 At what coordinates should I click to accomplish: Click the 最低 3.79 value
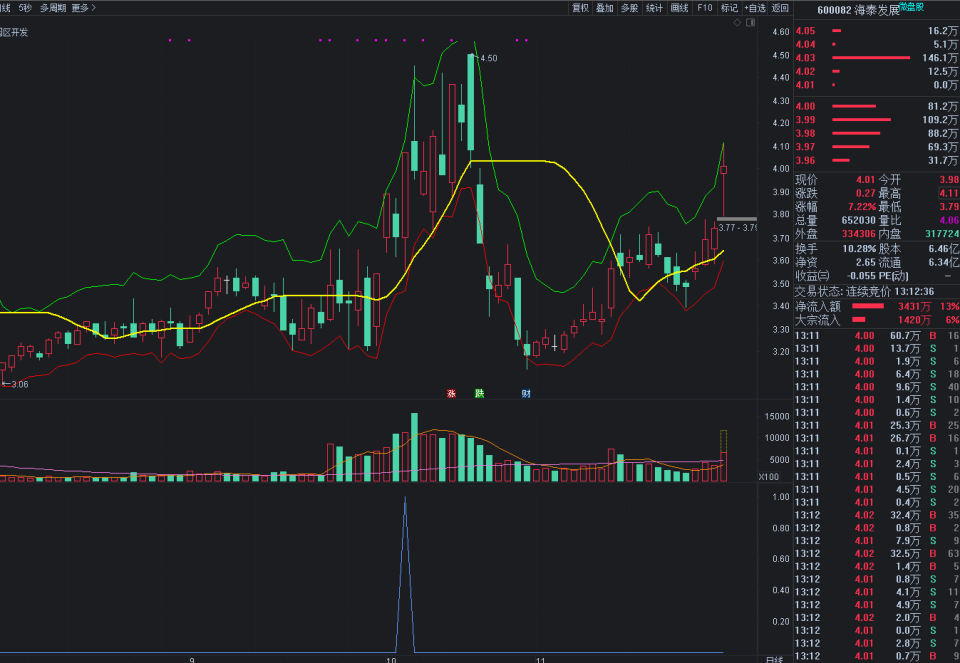tap(949, 207)
